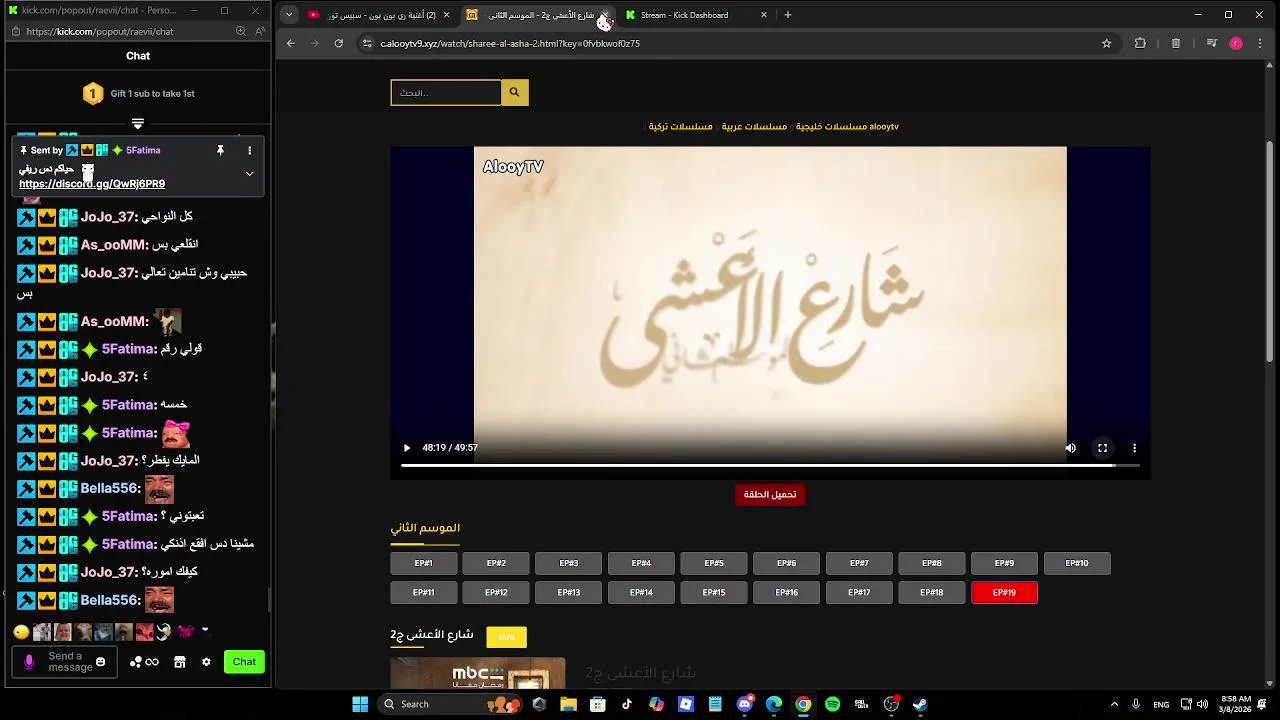Go back in Chrome browser

(x=291, y=43)
